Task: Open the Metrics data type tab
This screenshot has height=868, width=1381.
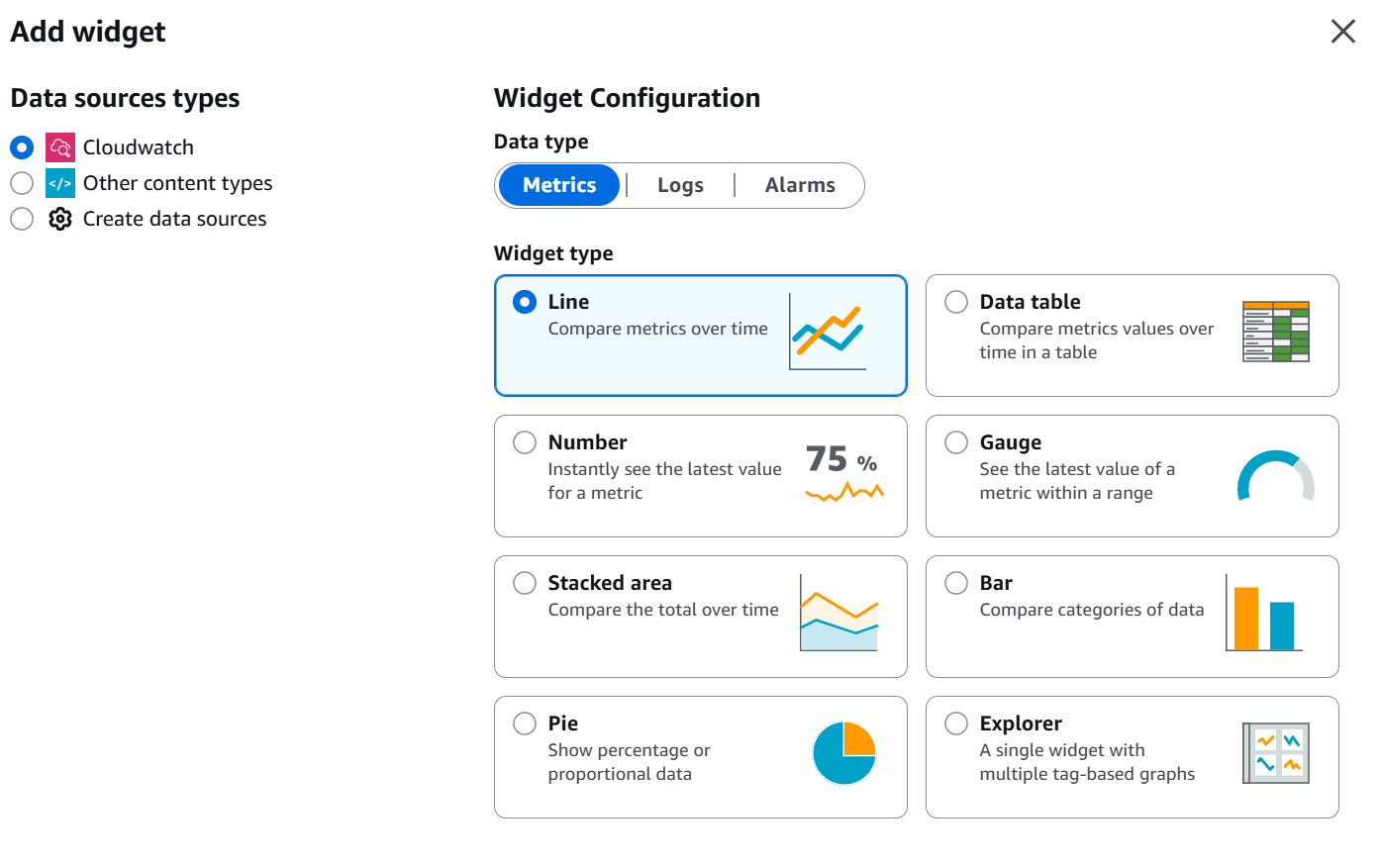Action: click(558, 184)
